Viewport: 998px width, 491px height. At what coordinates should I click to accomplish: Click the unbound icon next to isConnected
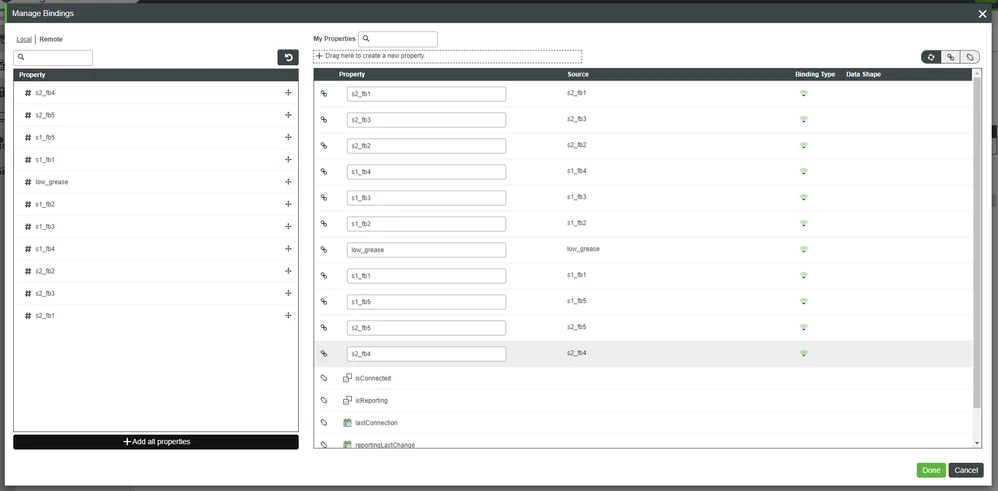click(323, 378)
